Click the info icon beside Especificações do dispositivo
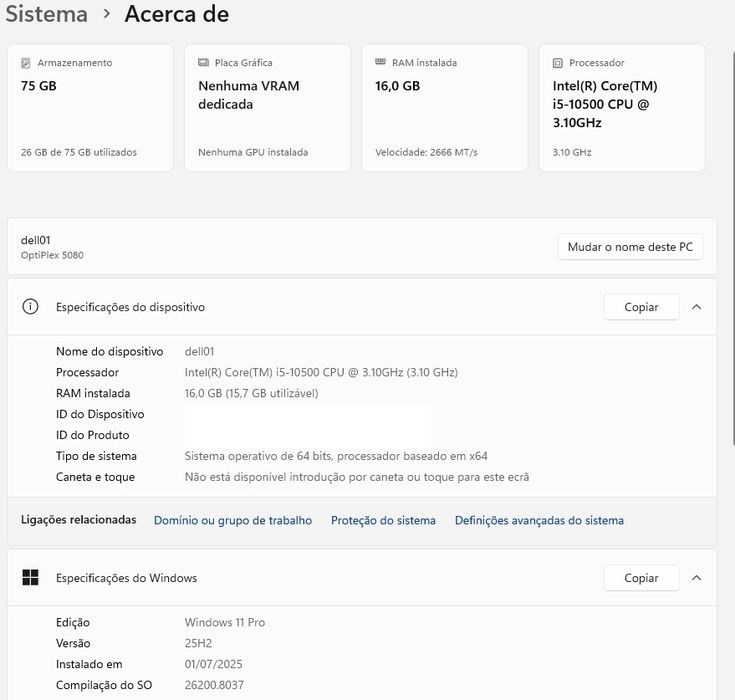 click(30, 307)
